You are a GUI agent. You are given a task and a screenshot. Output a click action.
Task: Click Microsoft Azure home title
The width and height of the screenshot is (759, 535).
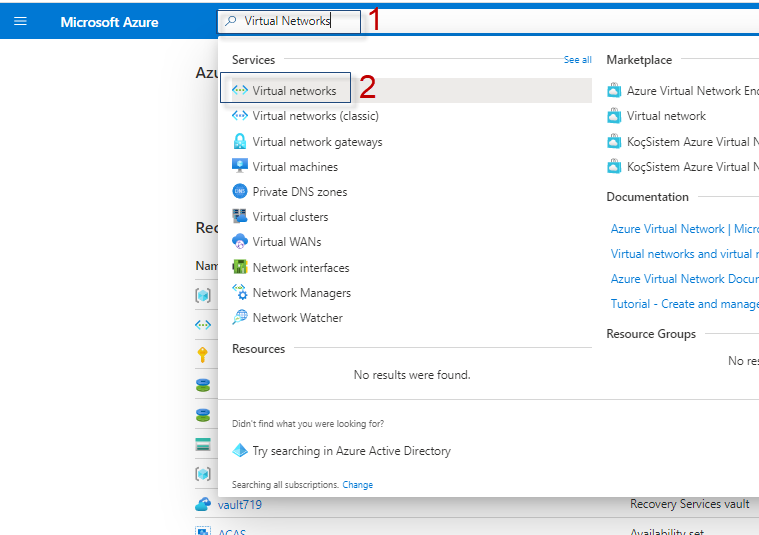[109, 22]
